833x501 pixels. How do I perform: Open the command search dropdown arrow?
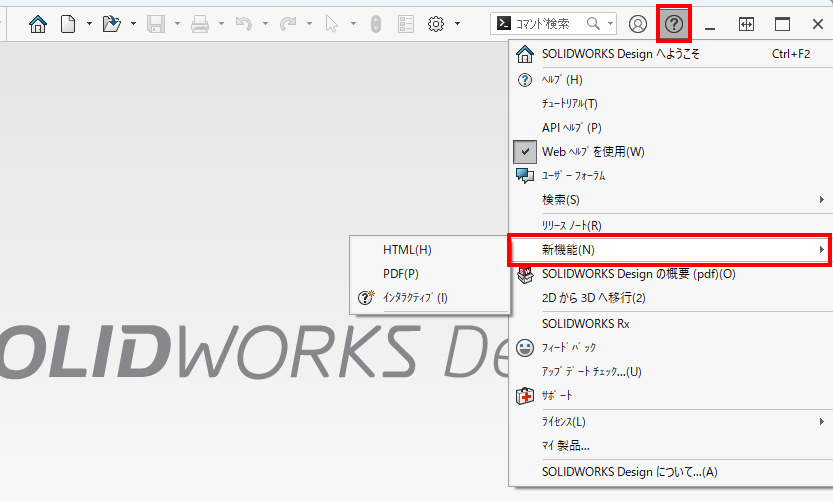click(x=610, y=24)
